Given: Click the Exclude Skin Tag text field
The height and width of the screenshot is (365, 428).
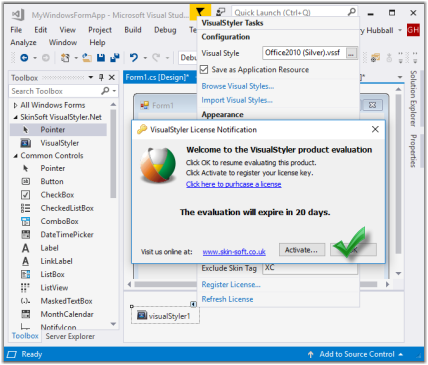Looking at the screenshot, I should tap(310, 269).
